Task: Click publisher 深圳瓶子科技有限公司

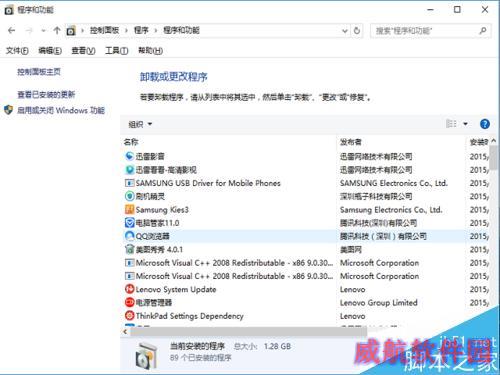Action: click(x=376, y=196)
